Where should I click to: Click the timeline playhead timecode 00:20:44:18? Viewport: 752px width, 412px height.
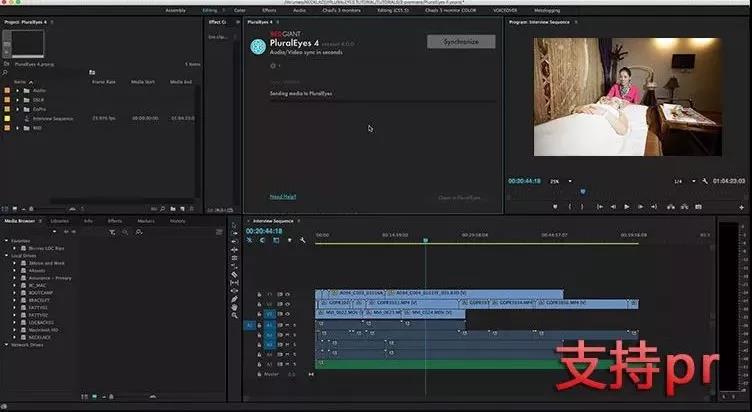(x=264, y=231)
